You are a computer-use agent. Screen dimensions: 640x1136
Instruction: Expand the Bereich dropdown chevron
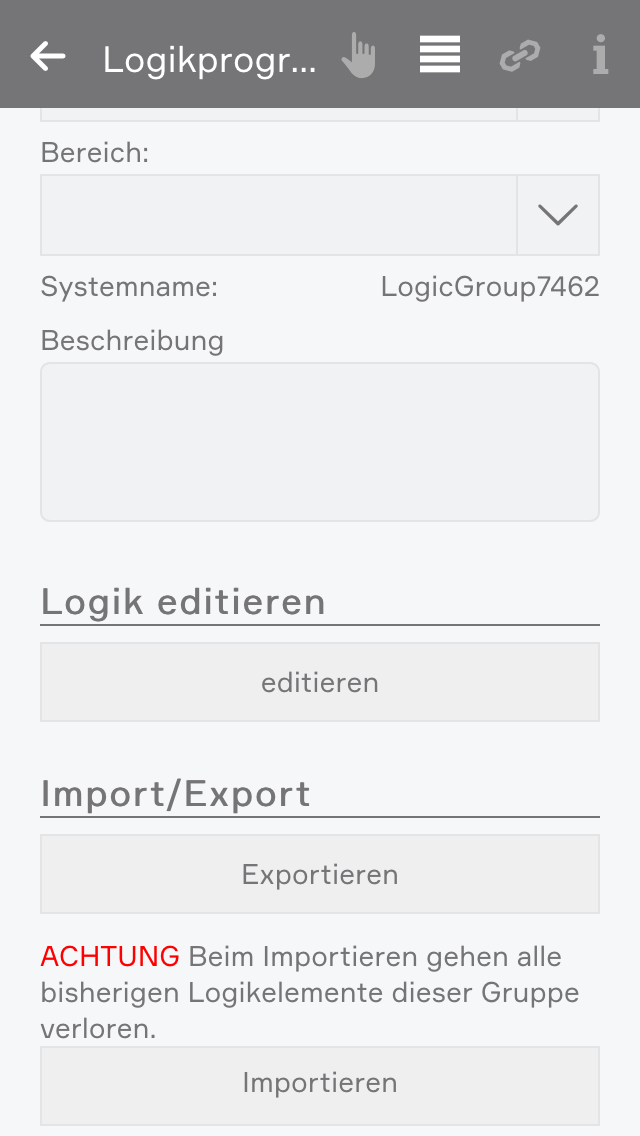click(x=558, y=215)
